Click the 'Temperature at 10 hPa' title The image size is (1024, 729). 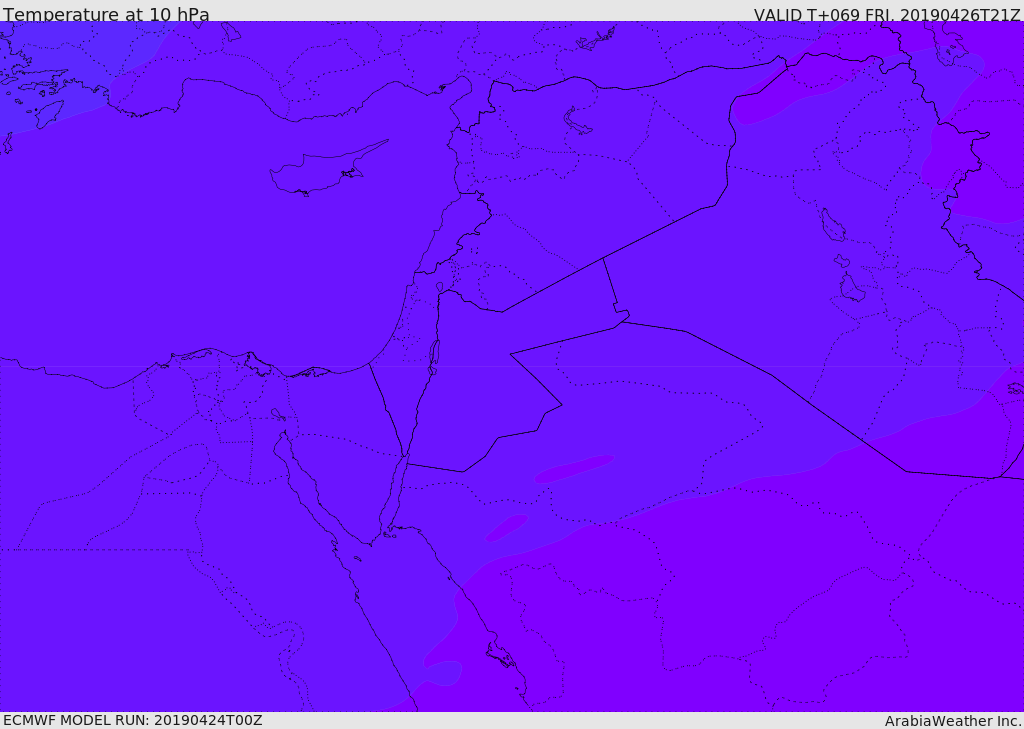click(106, 14)
